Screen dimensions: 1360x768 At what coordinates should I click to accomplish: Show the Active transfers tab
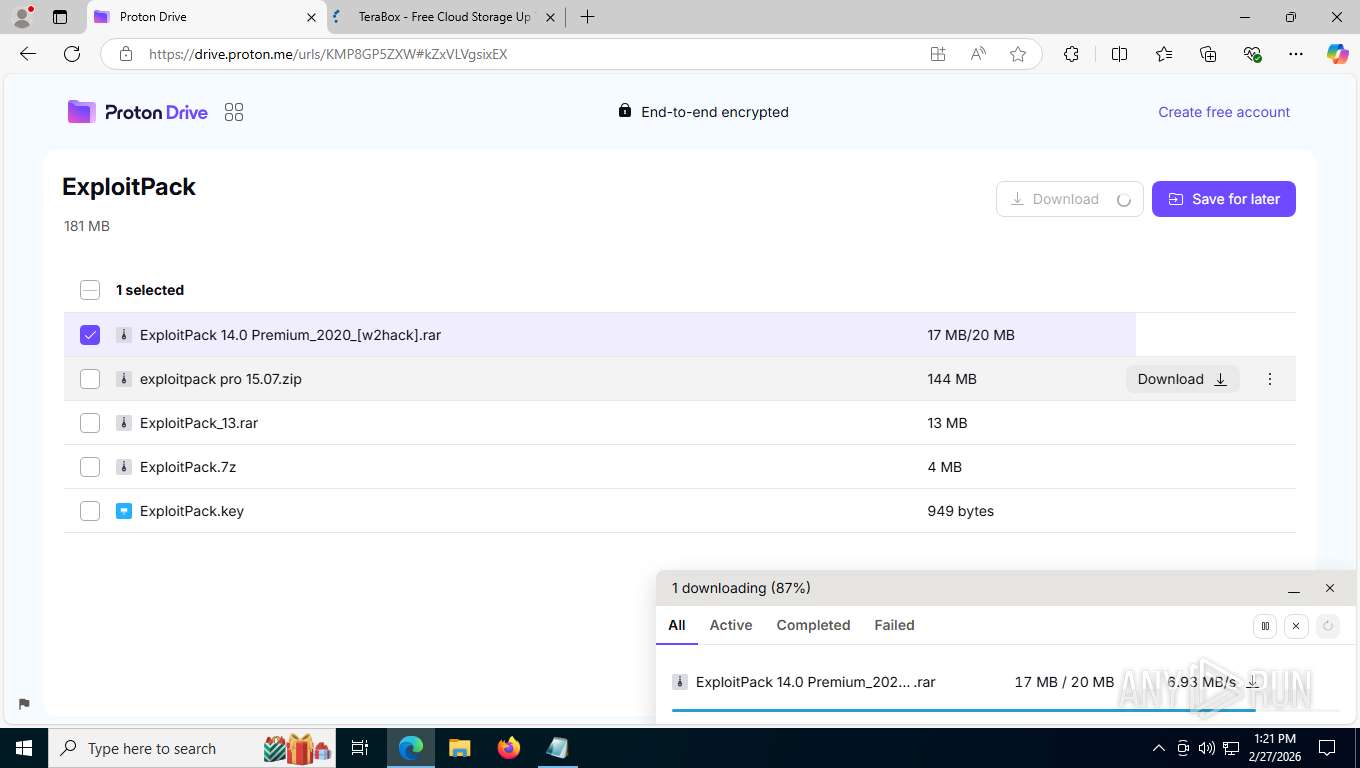[731, 625]
